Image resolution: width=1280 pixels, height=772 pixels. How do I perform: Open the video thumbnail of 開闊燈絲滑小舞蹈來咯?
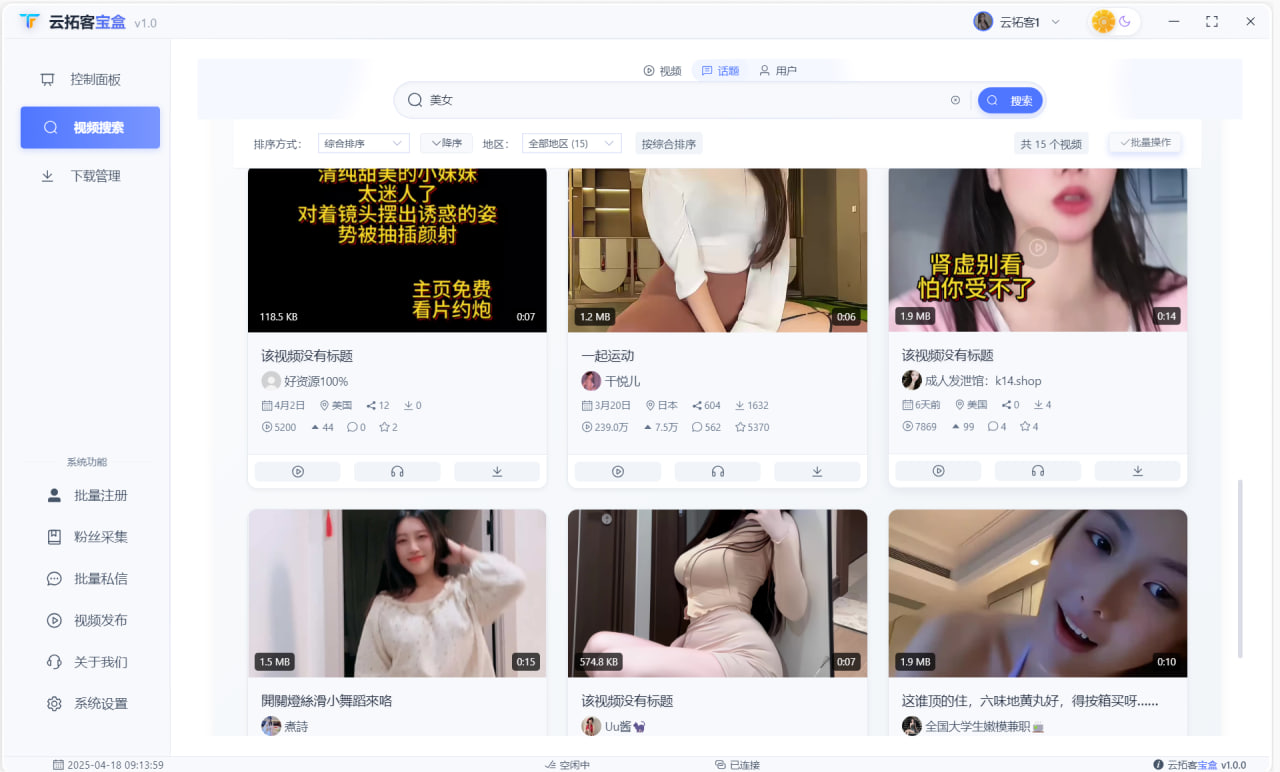coord(397,593)
